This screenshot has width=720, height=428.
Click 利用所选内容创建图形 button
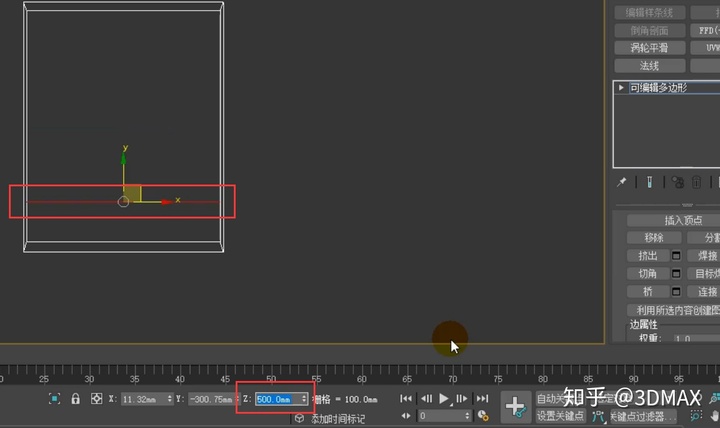click(x=674, y=310)
